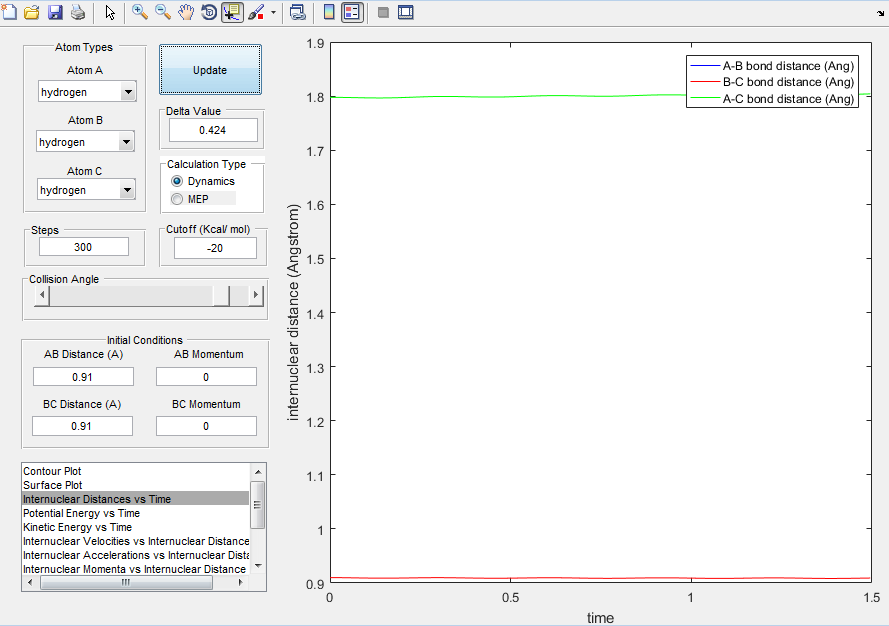The width and height of the screenshot is (889, 626).
Task: Select Contour Plot from the list
Action: [53, 471]
